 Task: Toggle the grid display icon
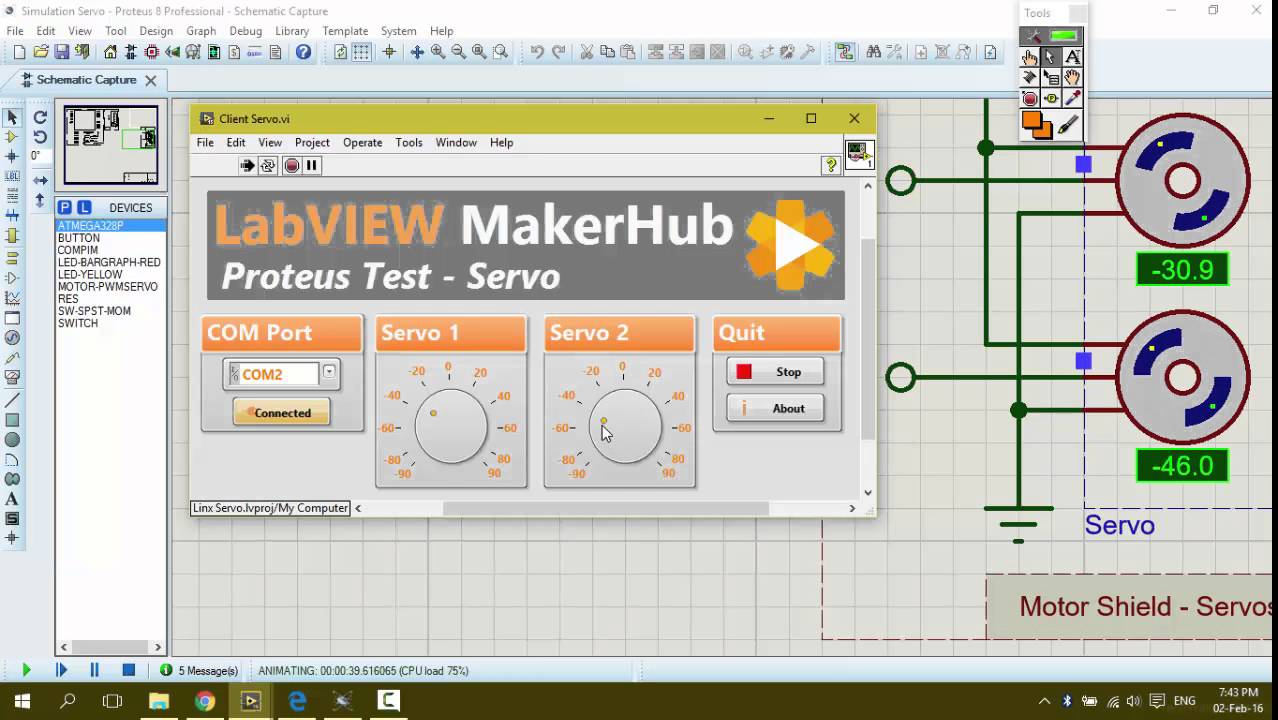point(361,52)
